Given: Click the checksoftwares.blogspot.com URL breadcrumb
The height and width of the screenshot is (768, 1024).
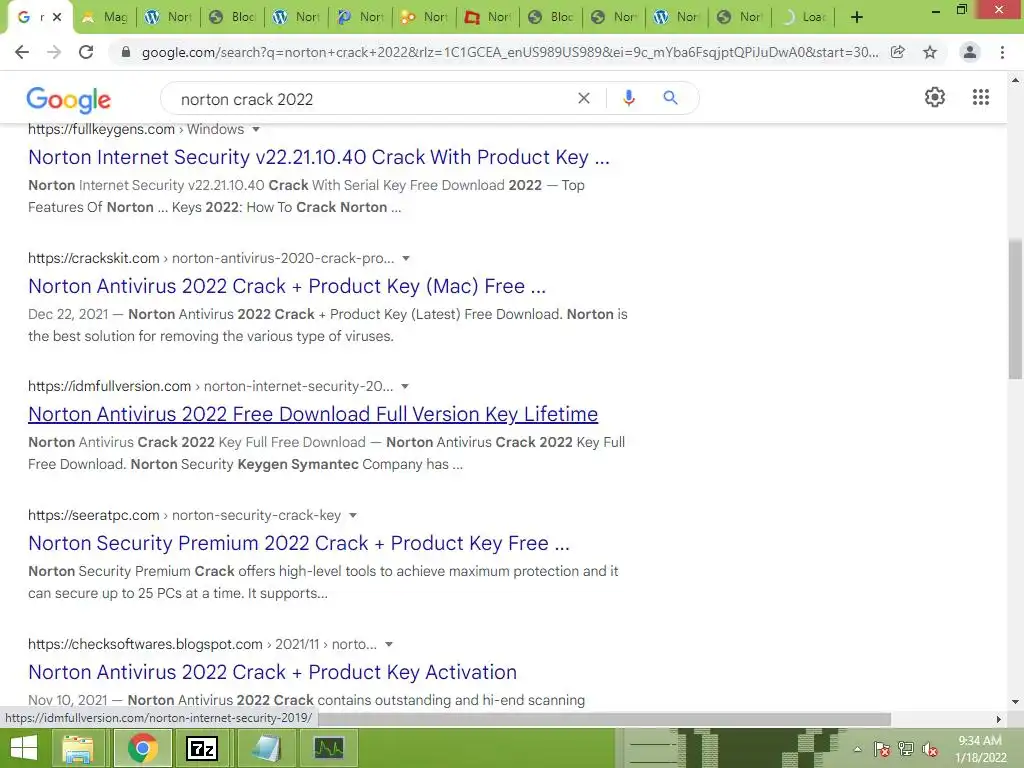Looking at the screenshot, I should pos(202,645).
